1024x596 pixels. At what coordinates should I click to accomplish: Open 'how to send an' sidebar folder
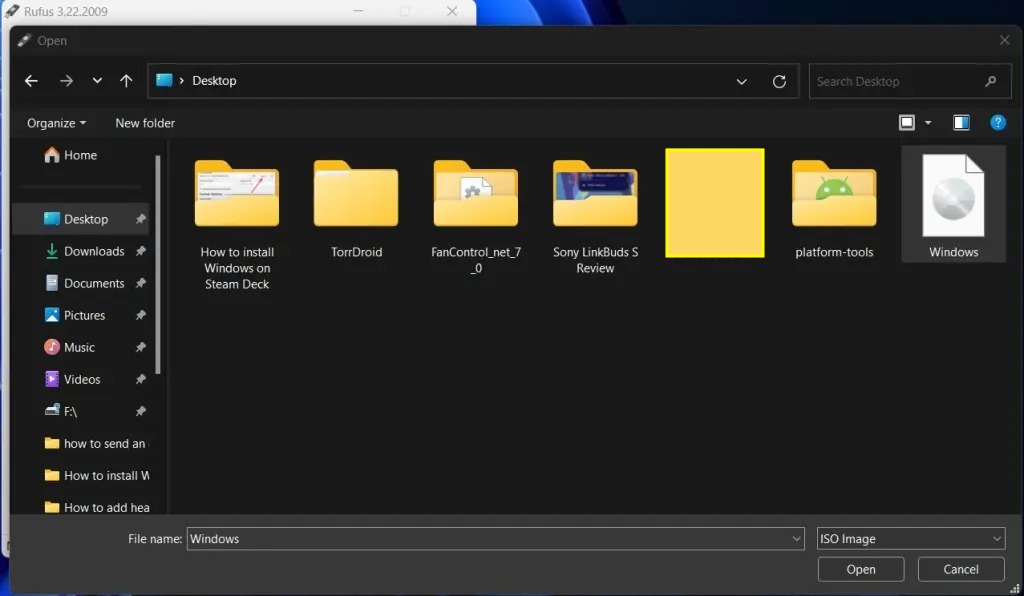95,443
